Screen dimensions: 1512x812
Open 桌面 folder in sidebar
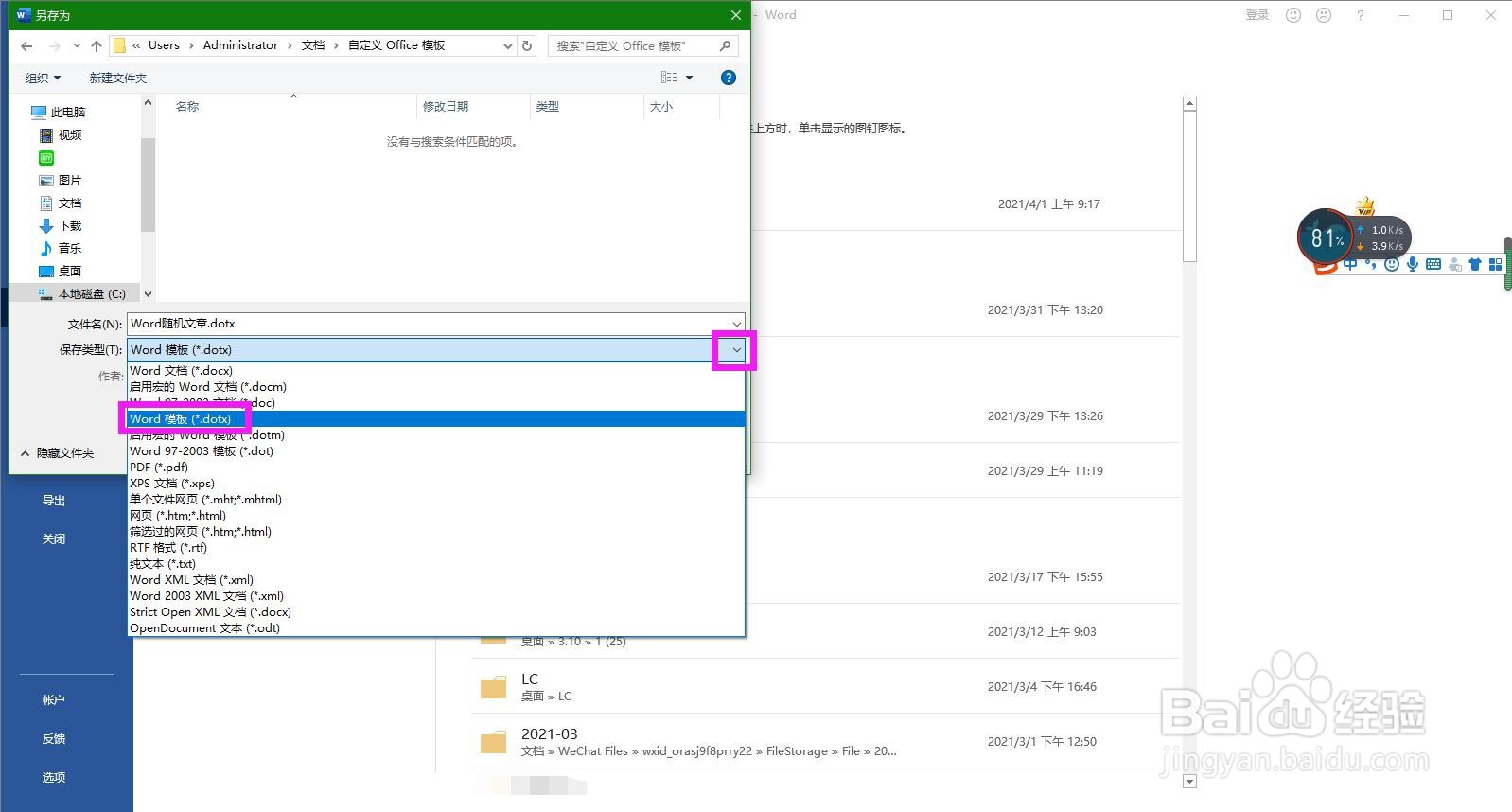pyautogui.click(x=61, y=271)
